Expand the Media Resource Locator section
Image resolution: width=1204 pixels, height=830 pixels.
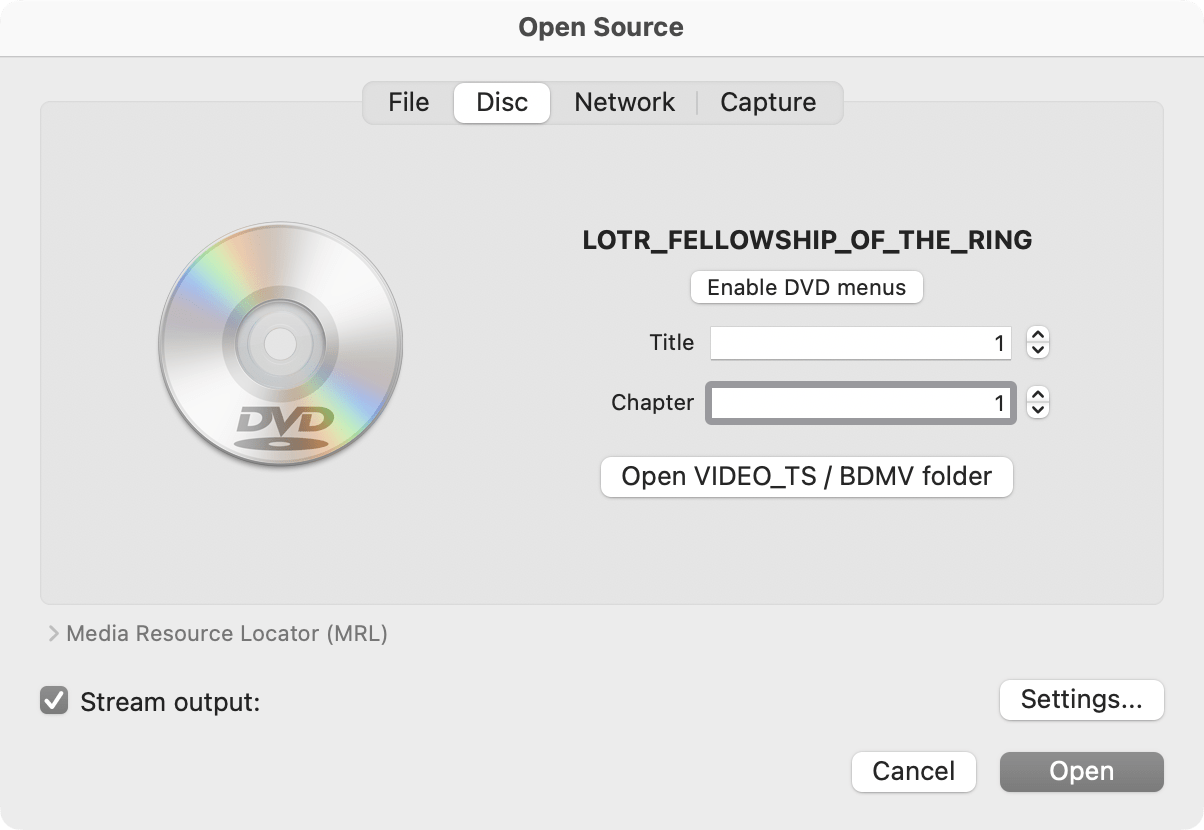tap(54, 633)
